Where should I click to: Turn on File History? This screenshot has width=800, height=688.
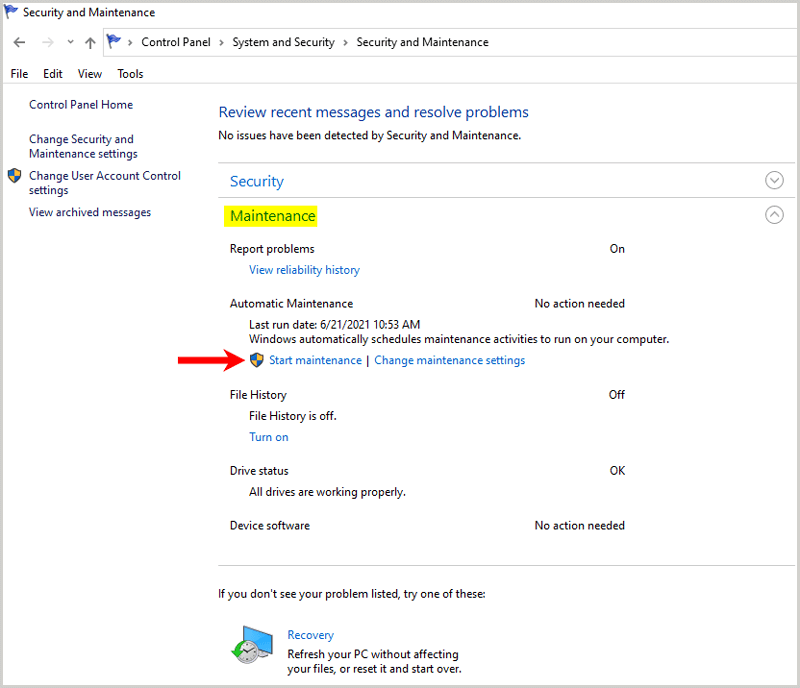tap(268, 437)
